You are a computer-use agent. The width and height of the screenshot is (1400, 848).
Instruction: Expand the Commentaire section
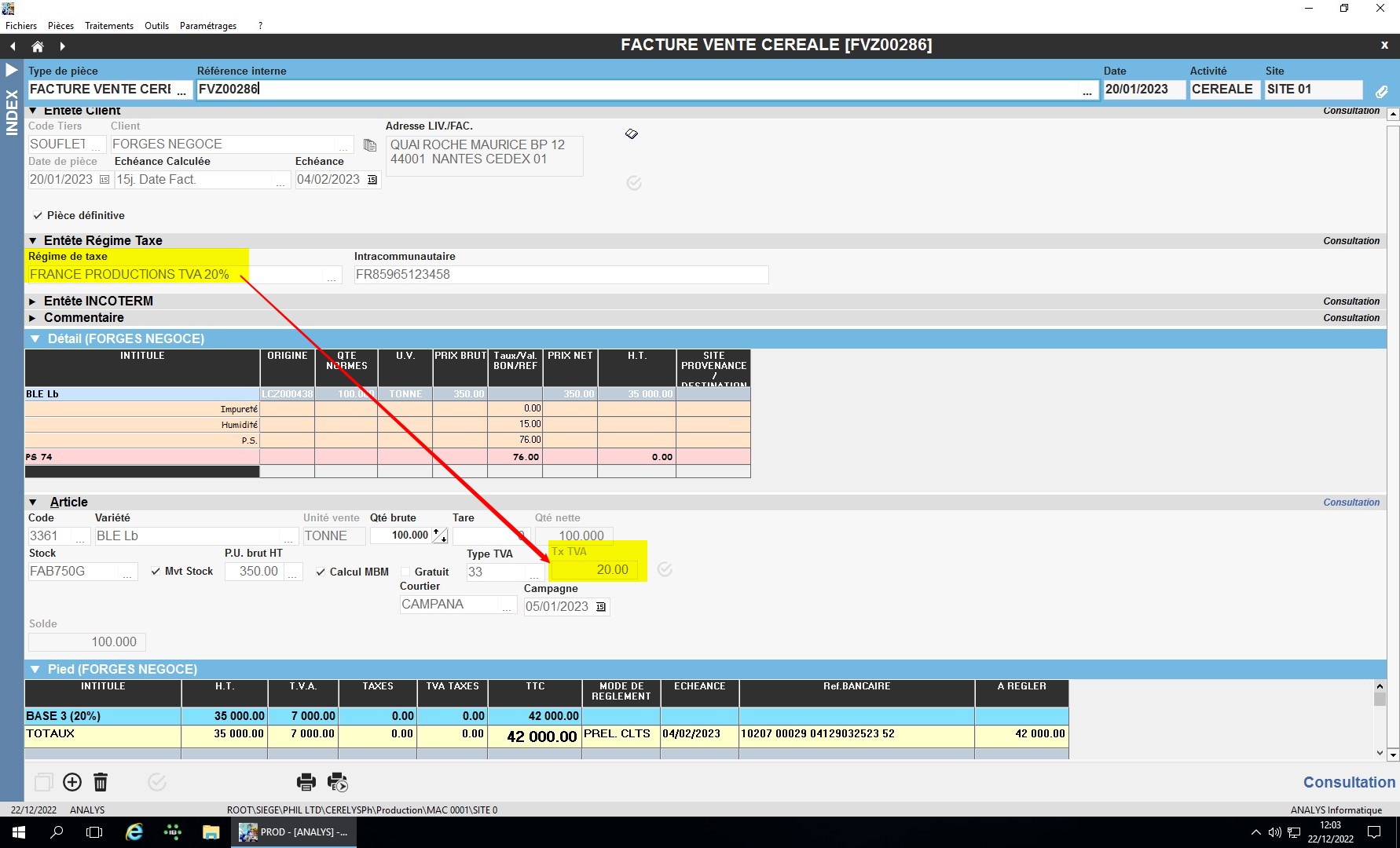point(33,318)
